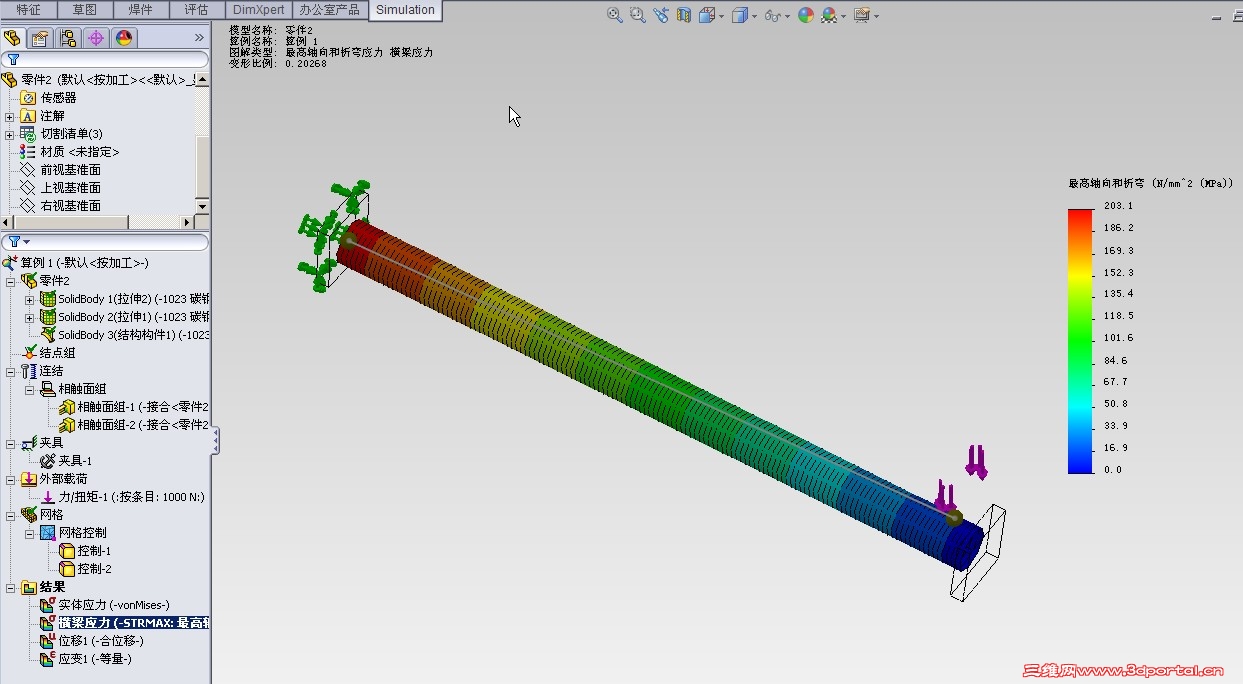1243x684 pixels.
Task: Expand the annotations node (注解)
Action: (x=10, y=117)
